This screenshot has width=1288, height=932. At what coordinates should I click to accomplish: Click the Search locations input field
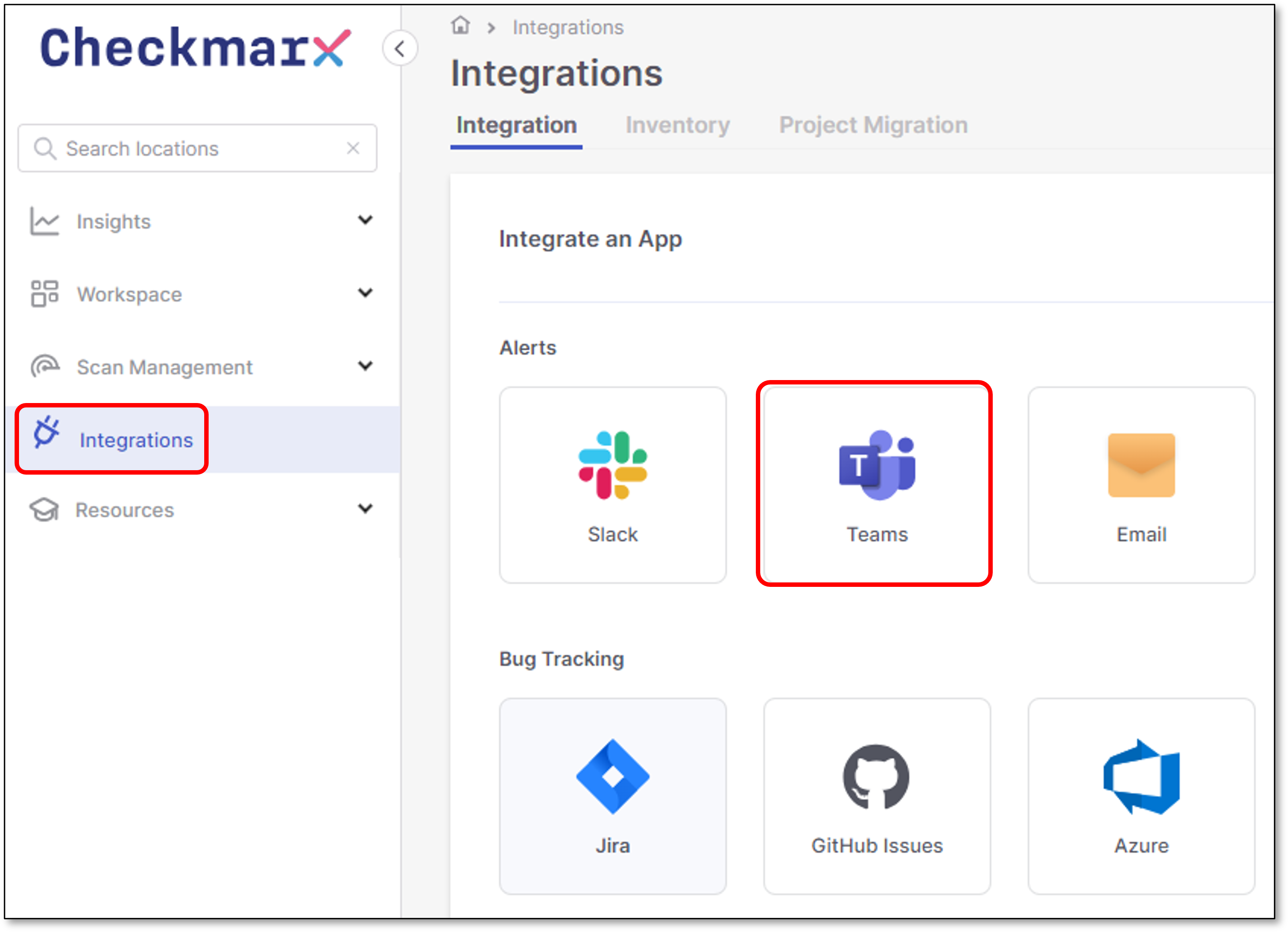pos(197,148)
